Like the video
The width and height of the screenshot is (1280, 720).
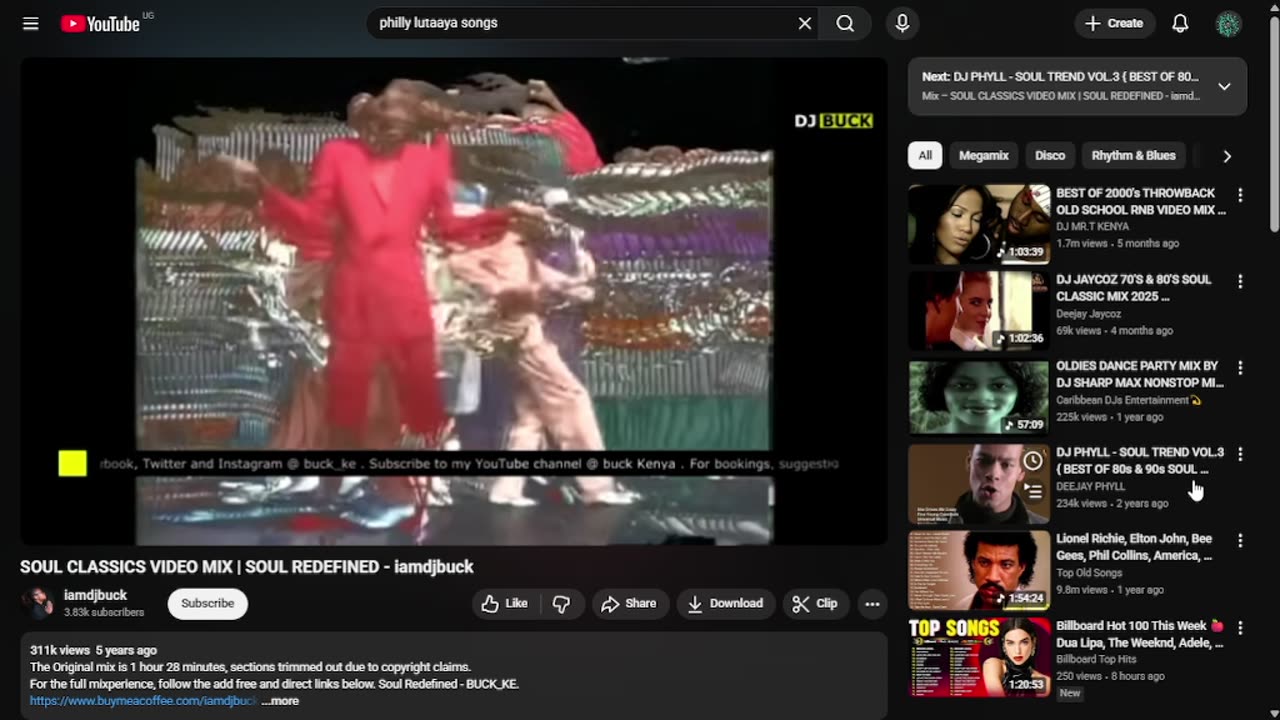click(x=505, y=603)
